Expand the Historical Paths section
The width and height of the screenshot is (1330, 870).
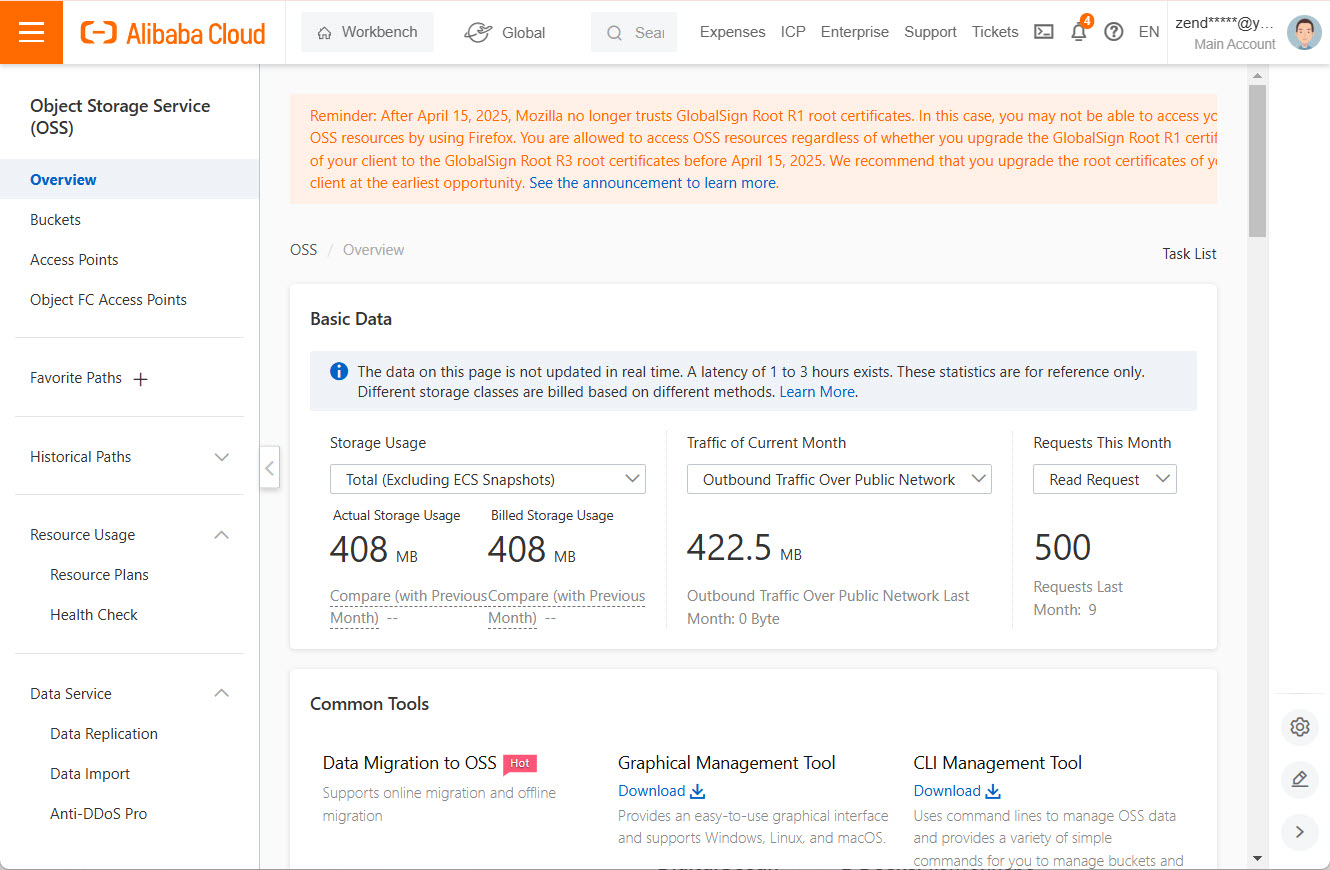click(222, 457)
